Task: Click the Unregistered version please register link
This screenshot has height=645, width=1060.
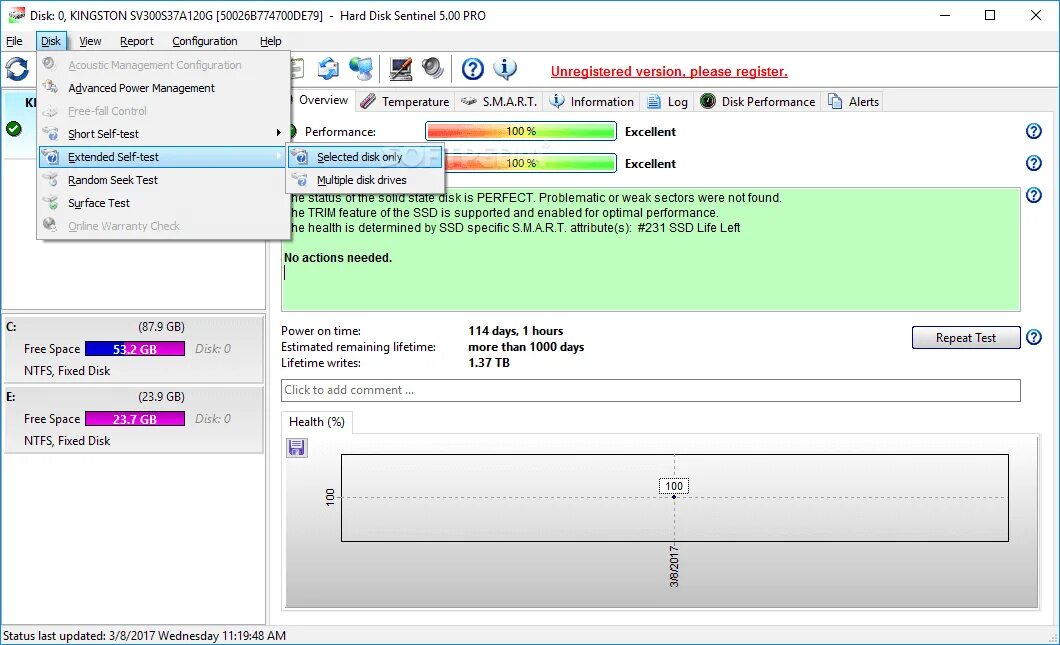Action: (669, 71)
